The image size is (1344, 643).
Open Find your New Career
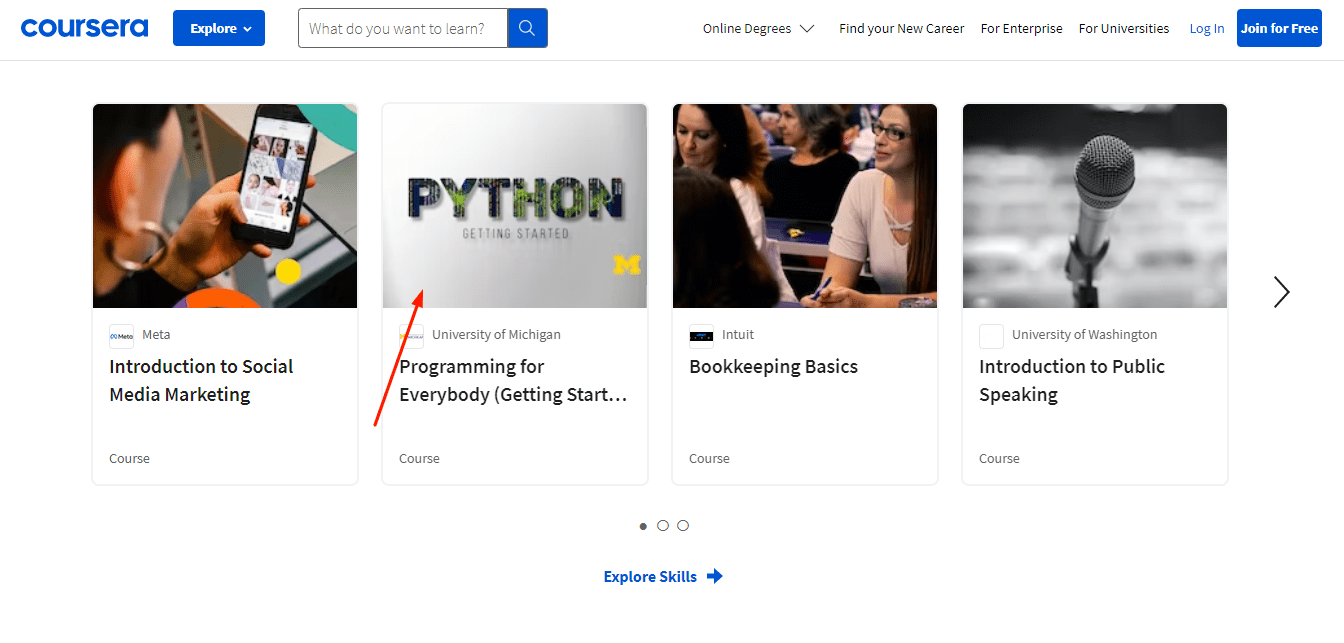click(x=900, y=28)
